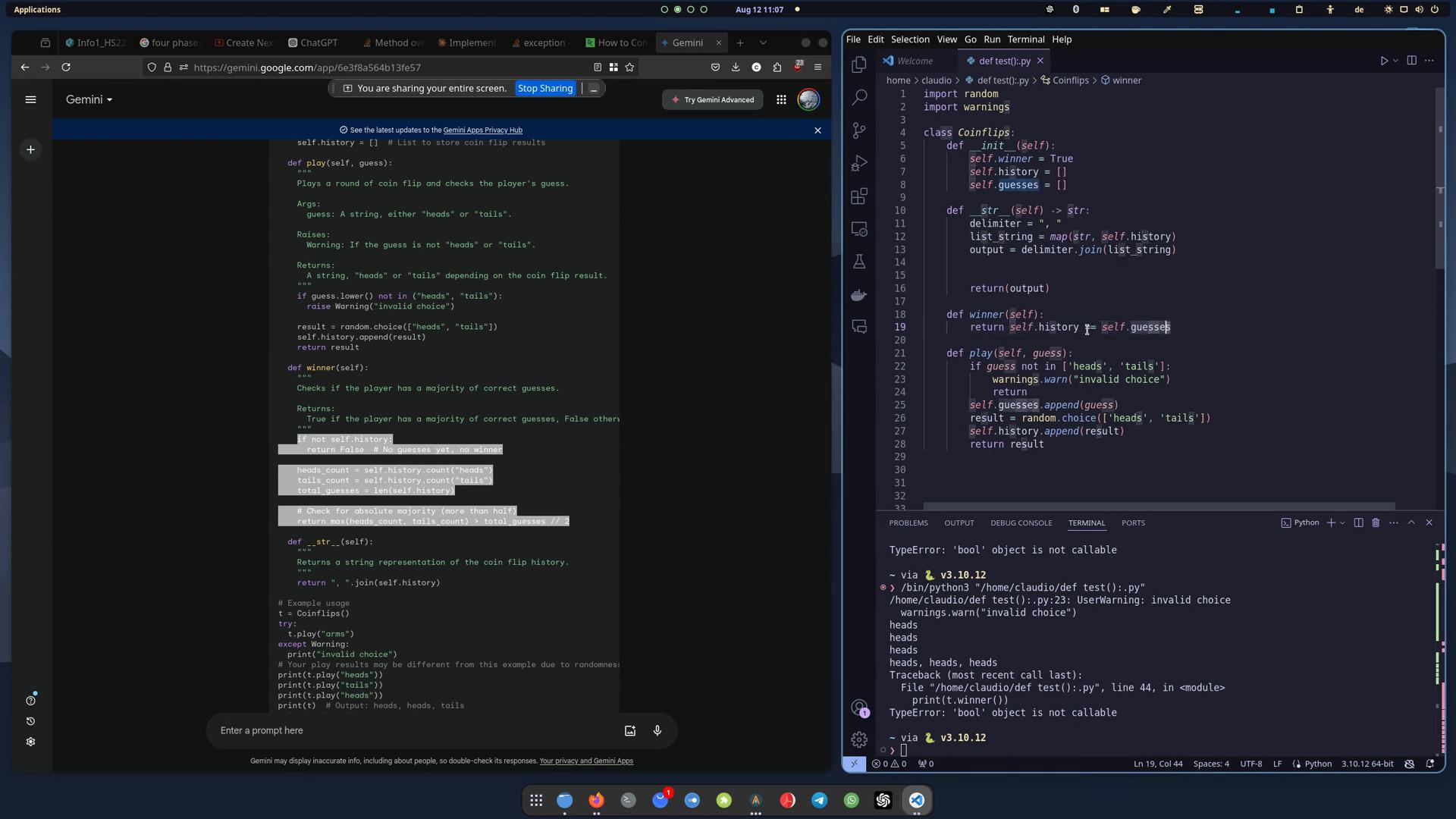Viewport: 1456px width, 819px height.
Task: Bookmark the Gemini page with the star
Action: click(629, 67)
